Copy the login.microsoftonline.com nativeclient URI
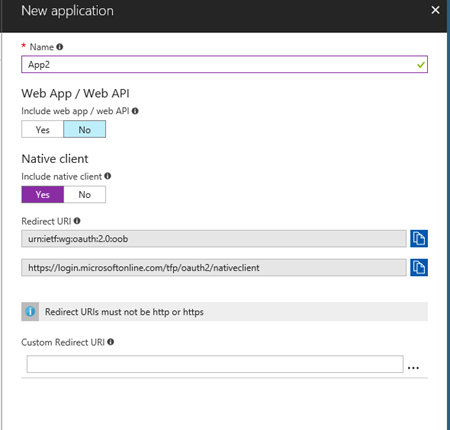Screen dimensions: 450x430 (419, 267)
